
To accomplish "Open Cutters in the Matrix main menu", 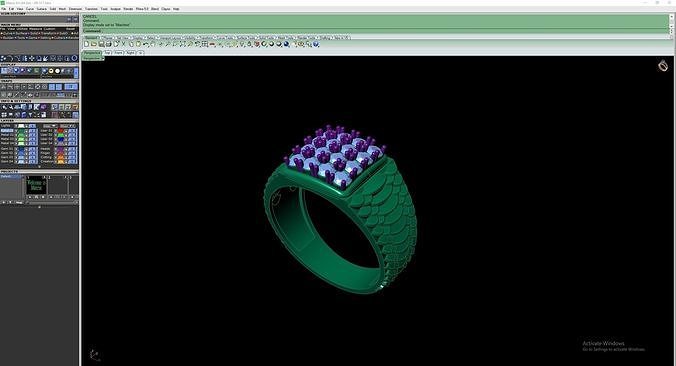I will 59,38.
